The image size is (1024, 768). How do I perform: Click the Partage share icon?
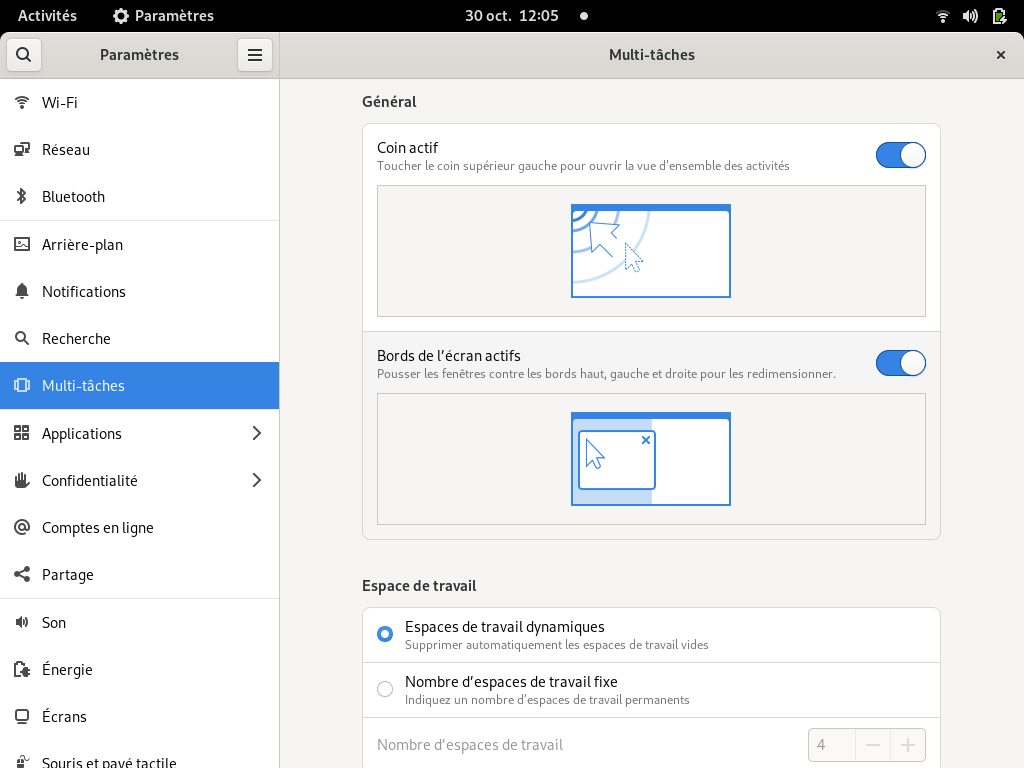pyautogui.click(x=22, y=574)
